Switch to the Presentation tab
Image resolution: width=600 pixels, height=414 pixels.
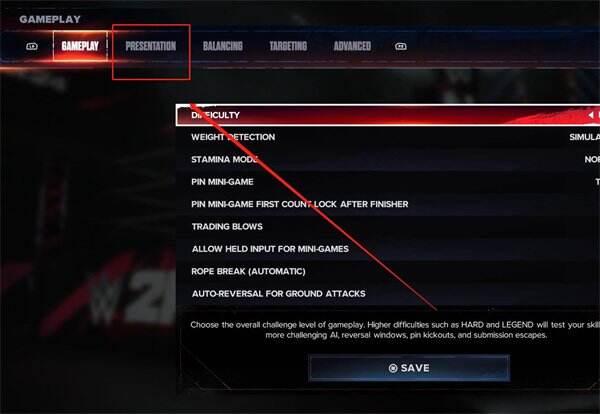(151, 46)
